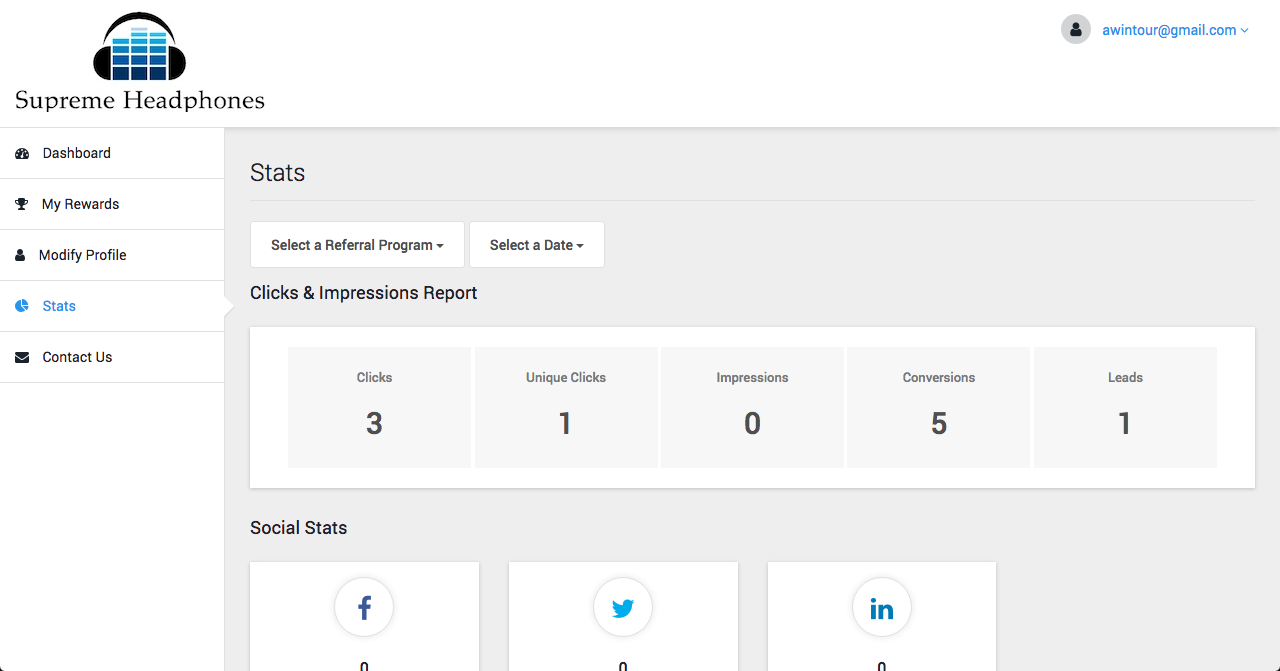Click the Modify Profile person icon
Image resolution: width=1280 pixels, height=671 pixels.
(x=20, y=255)
